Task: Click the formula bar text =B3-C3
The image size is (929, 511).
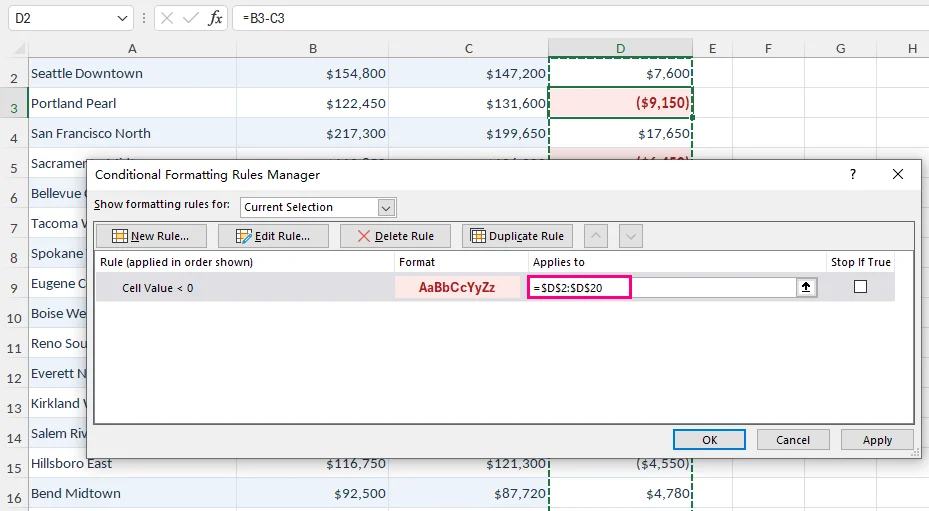Action: (264, 18)
